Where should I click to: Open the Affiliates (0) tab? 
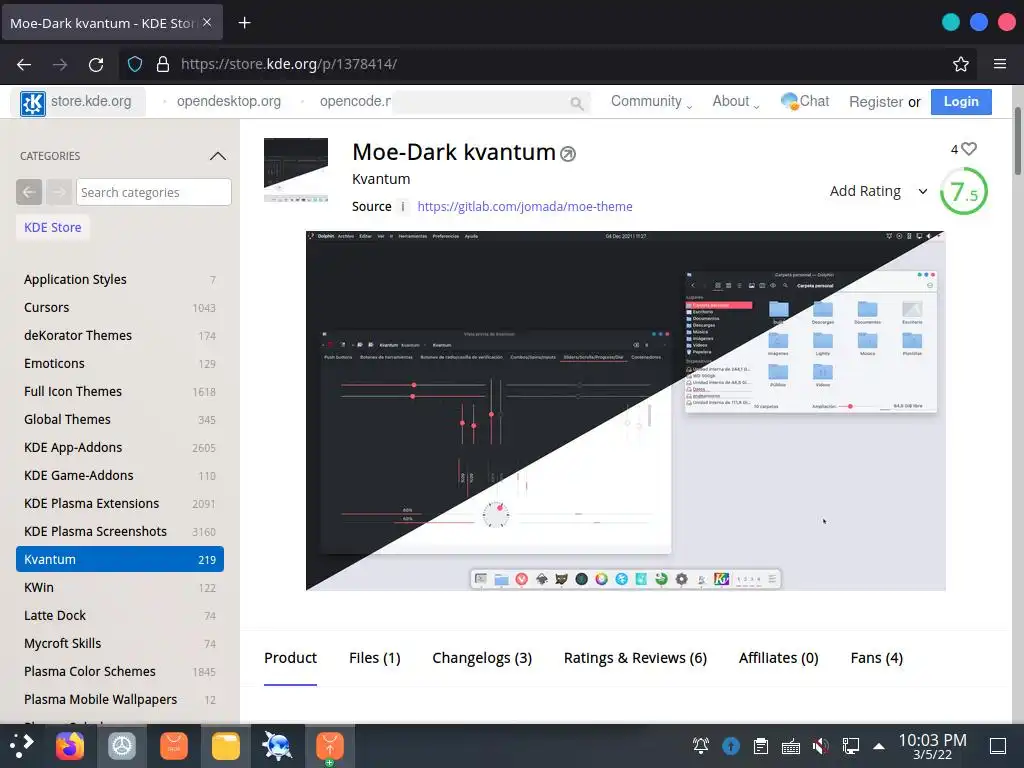(778, 658)
